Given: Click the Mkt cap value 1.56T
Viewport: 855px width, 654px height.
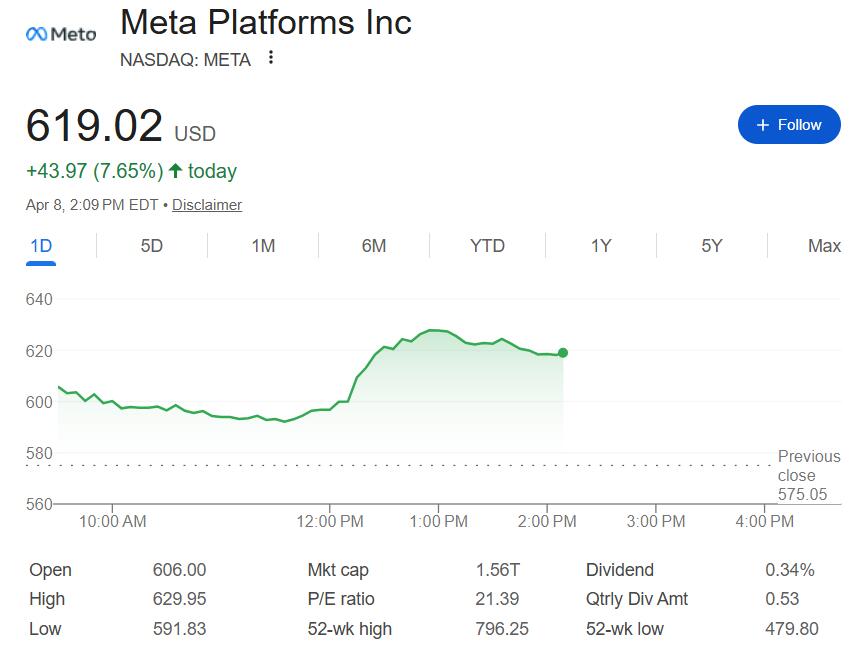Looking at the screenshot, I should pos(498,570).
